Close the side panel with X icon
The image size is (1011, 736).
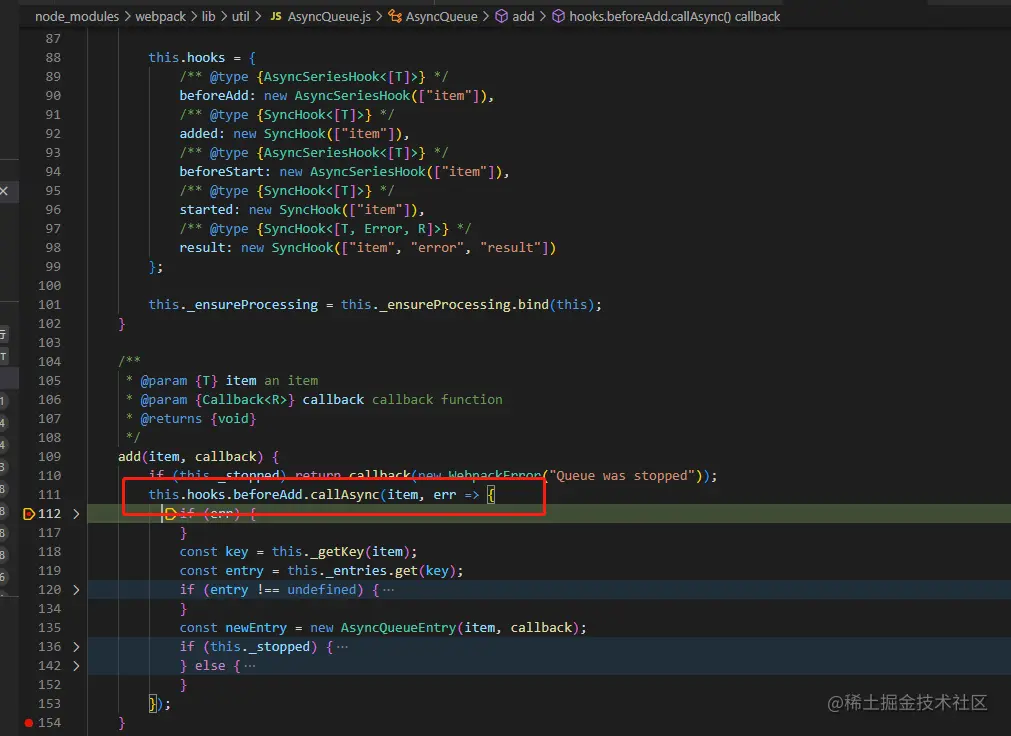tap(4, 190)
